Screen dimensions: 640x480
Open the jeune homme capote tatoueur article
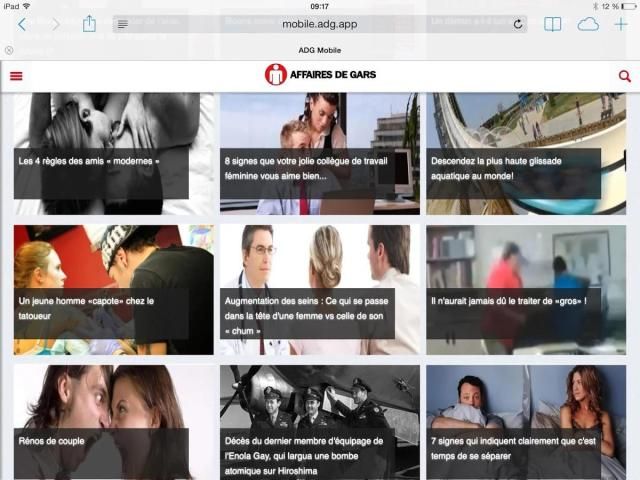pos(113,290)
